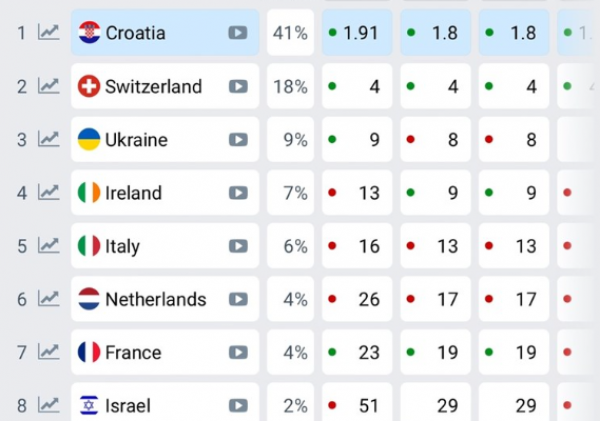Click the Italy flag icon
The height and width of the screenshot is (421, 600).
(x=89, y=246)
